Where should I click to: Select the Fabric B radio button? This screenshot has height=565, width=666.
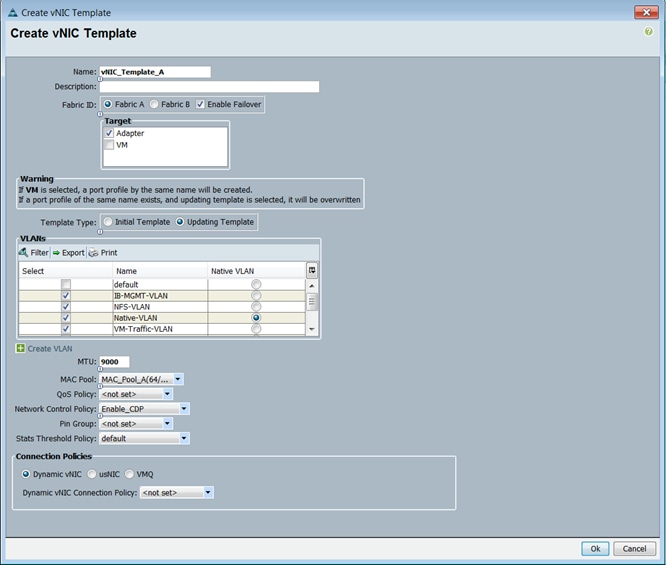click(154, 104)
